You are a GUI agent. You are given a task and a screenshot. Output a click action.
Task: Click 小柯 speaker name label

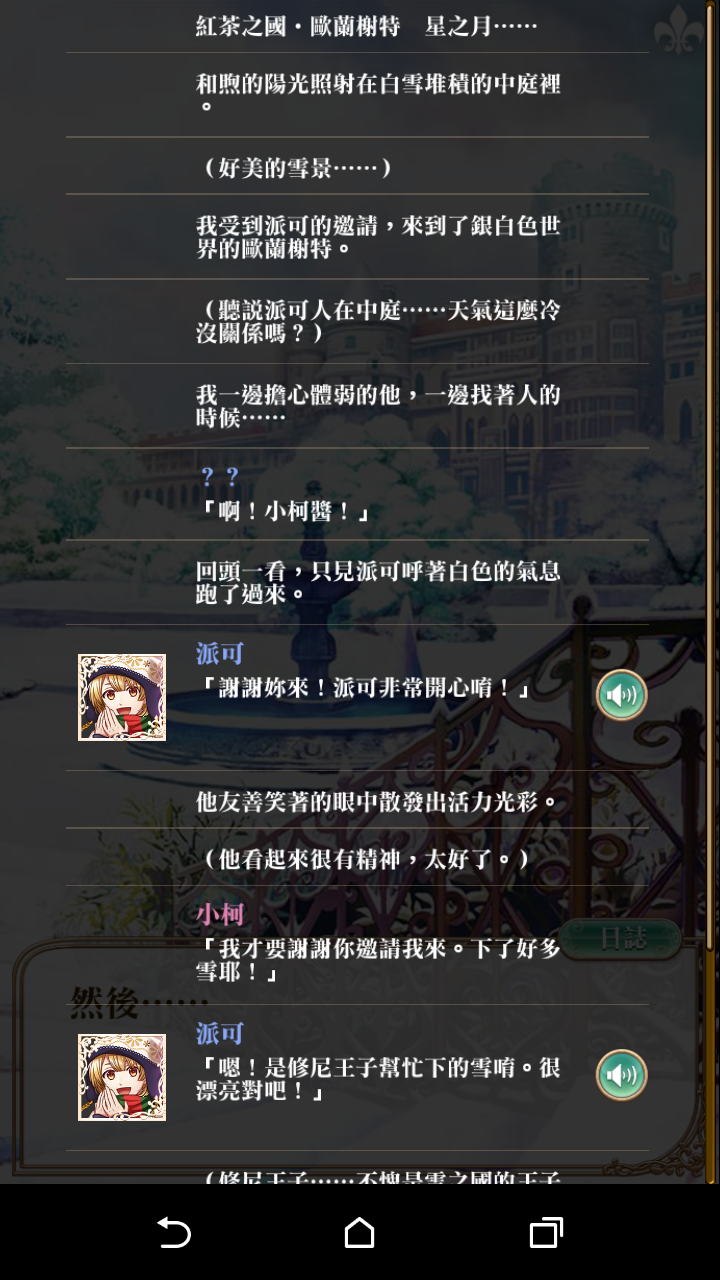(220, 914)
